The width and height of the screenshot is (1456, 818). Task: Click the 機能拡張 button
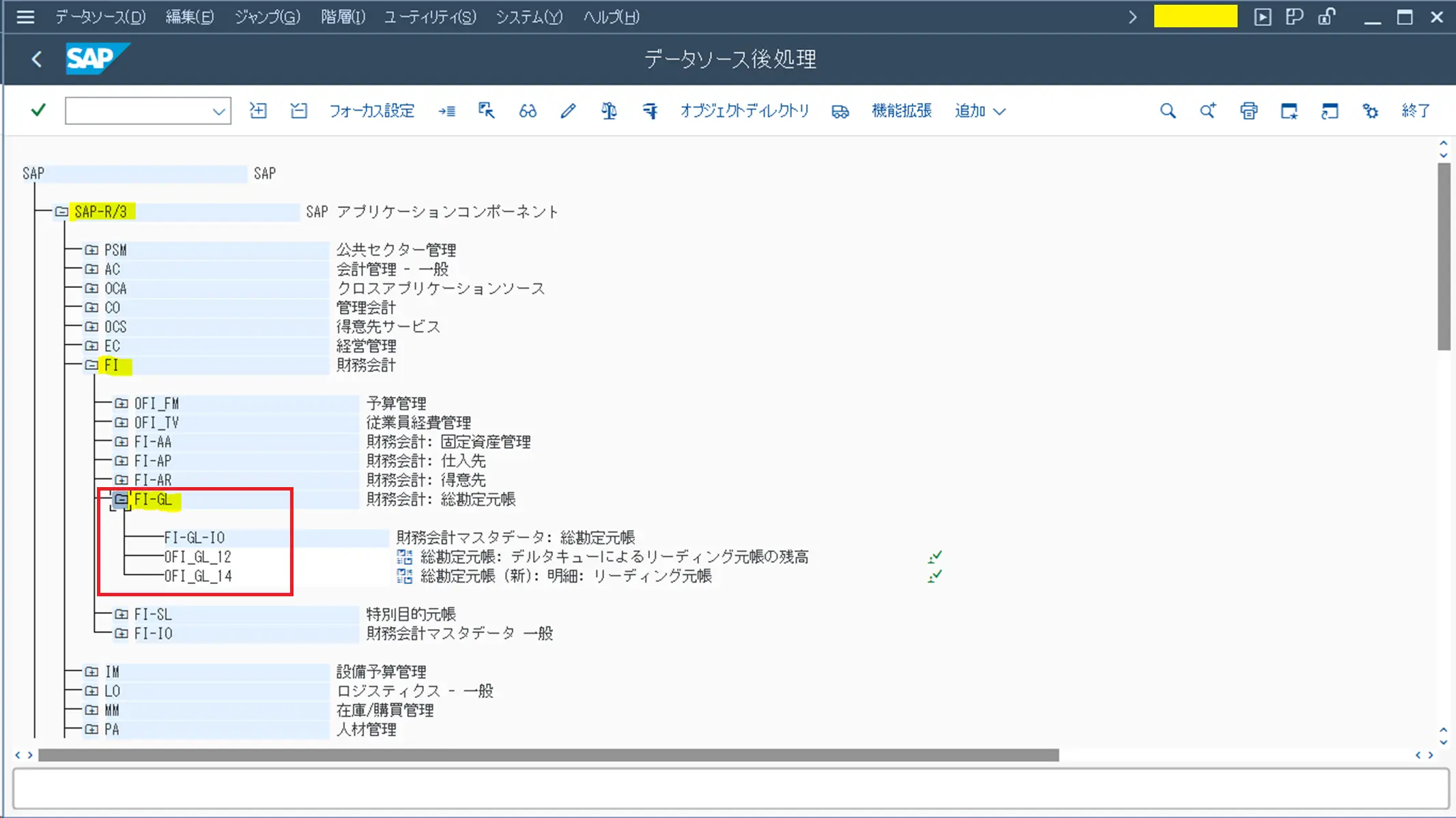[902, 111]
